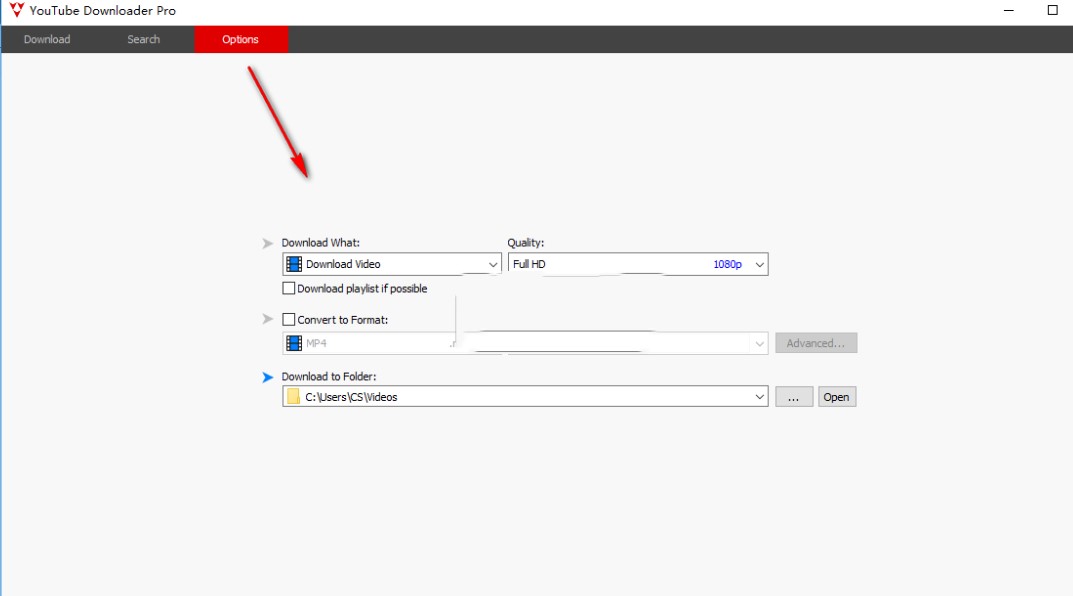Screen dimensions: 1073x596
Task: Expand the download folder path dropdown
Action: click(x=759, y=396)
